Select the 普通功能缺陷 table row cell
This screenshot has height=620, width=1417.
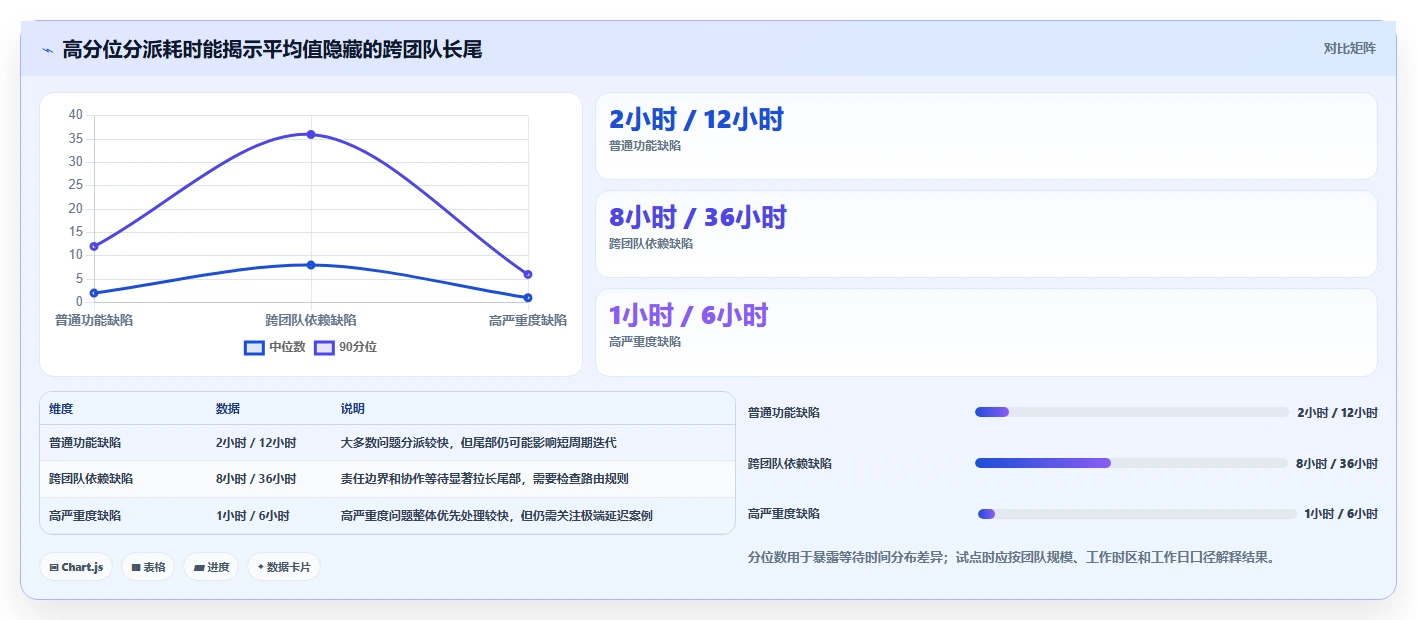pos(85,443)
